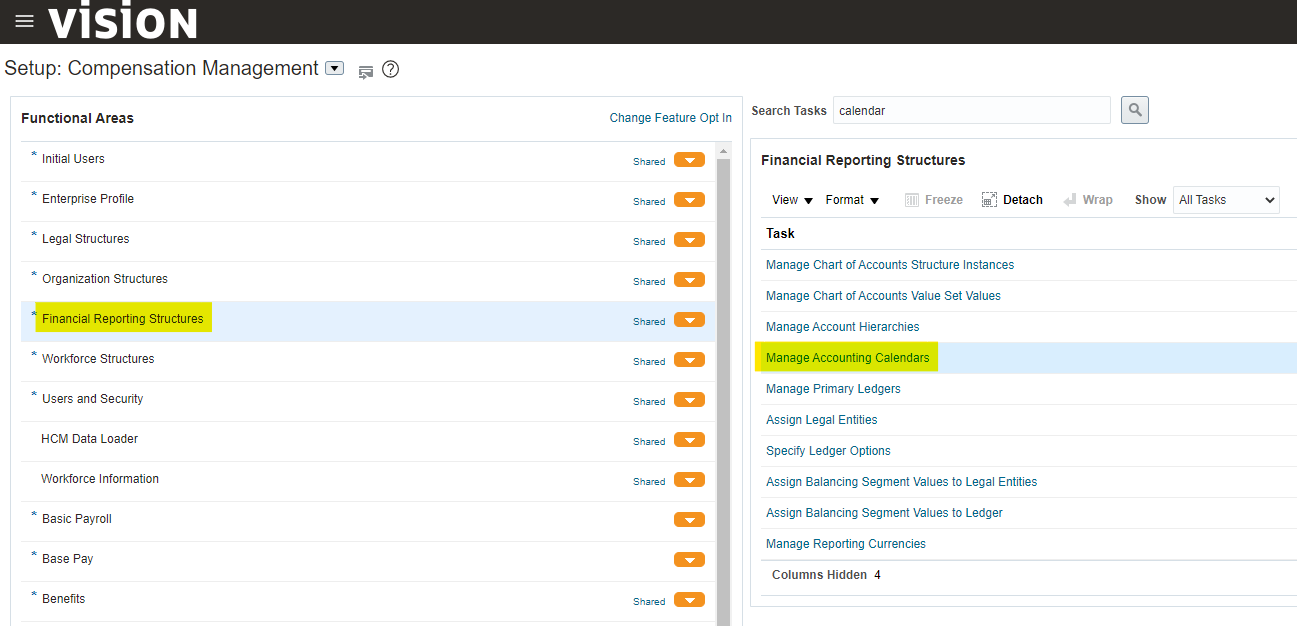Viewport: 1297px width, 626px height.
Task: Open the Format menu
Action: [x=852, y=200]
